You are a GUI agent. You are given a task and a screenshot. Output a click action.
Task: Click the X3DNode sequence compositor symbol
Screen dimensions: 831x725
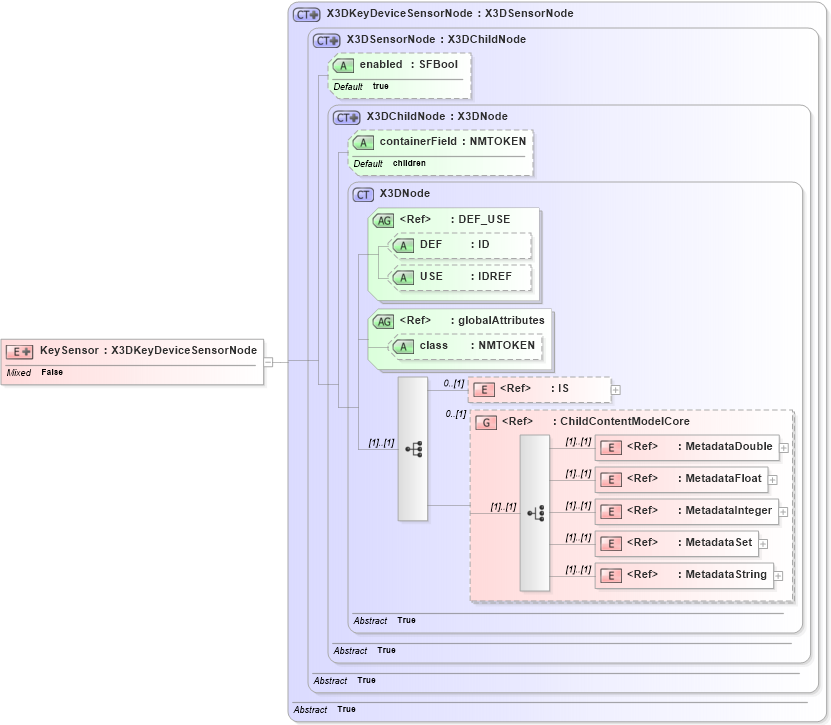click(413, 449)
